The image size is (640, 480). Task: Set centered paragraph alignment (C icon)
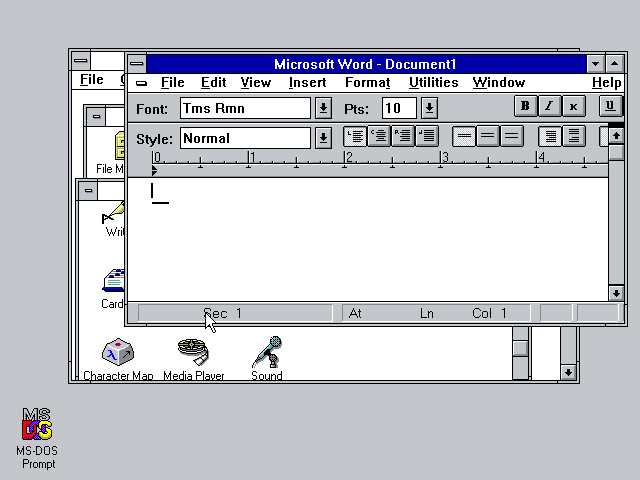[x=379, y=136]
